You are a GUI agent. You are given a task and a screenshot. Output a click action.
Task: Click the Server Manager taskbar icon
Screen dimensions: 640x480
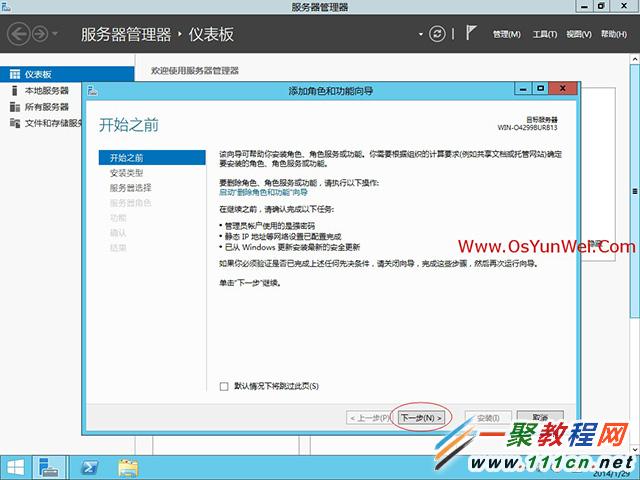[x=49, y=468]
